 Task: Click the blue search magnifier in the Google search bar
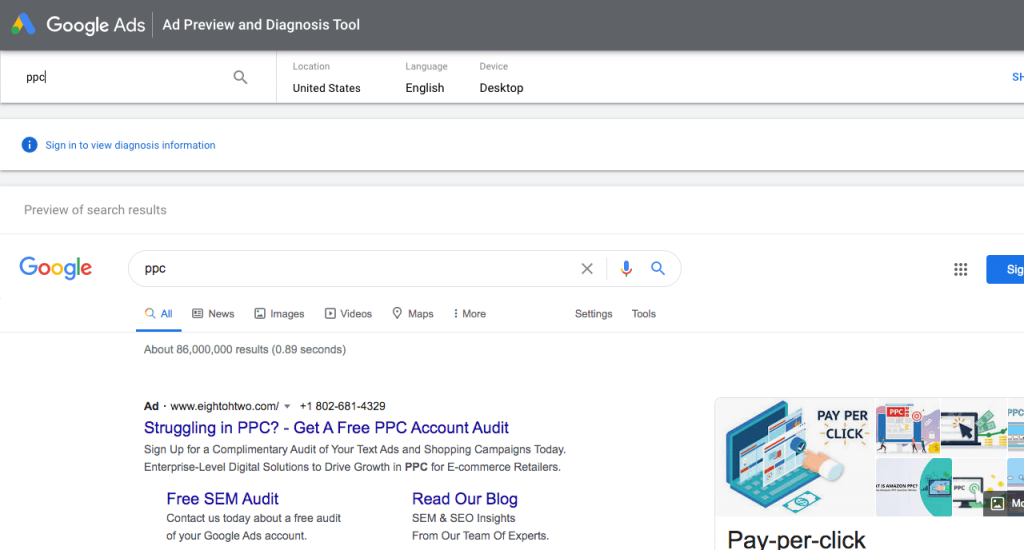[x=658, y=268]
